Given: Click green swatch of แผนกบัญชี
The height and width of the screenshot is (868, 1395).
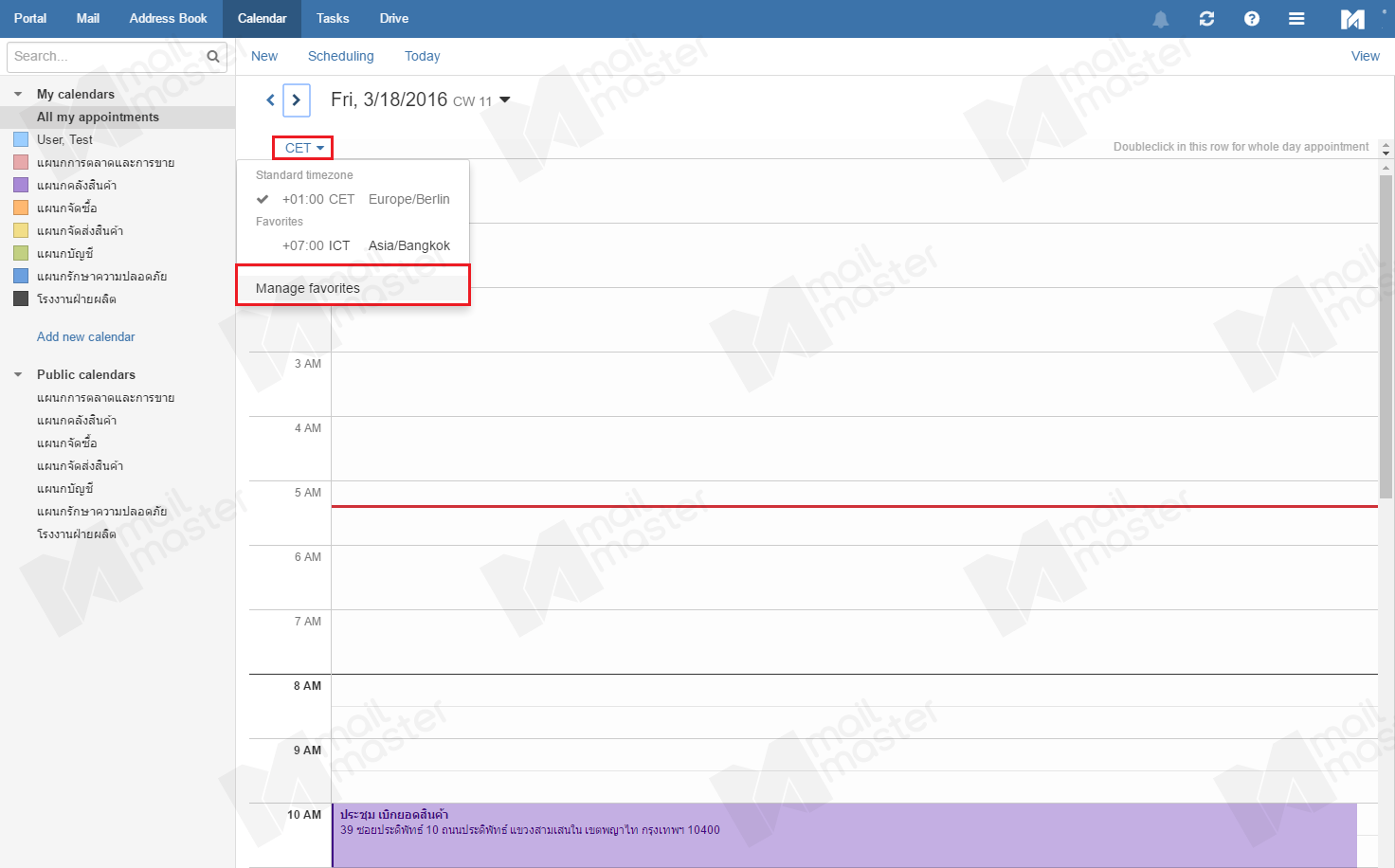Looking at the screenshot, I should (x=21, y=253).
